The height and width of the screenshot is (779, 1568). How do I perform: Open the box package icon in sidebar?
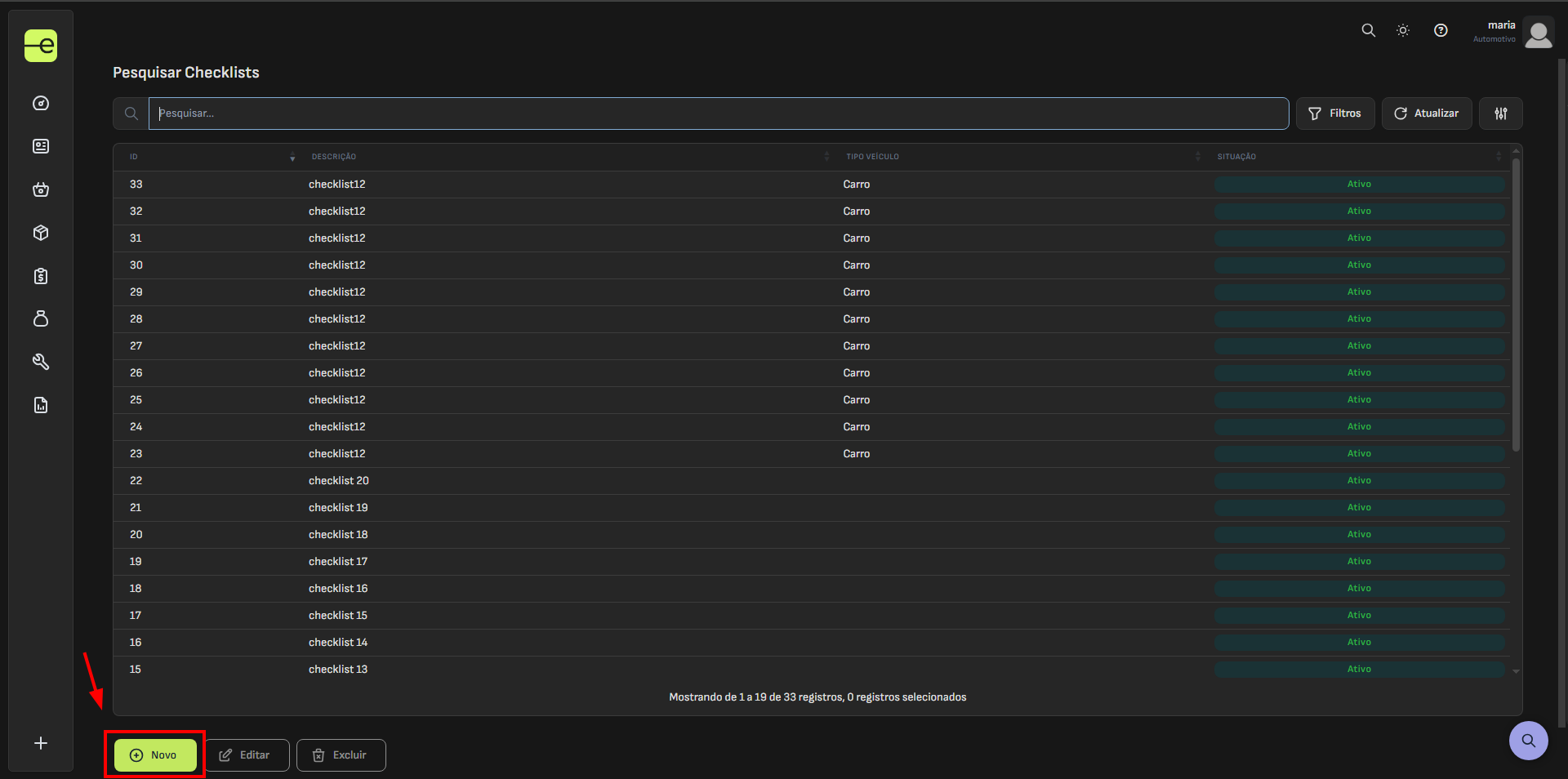coord(41,233)
